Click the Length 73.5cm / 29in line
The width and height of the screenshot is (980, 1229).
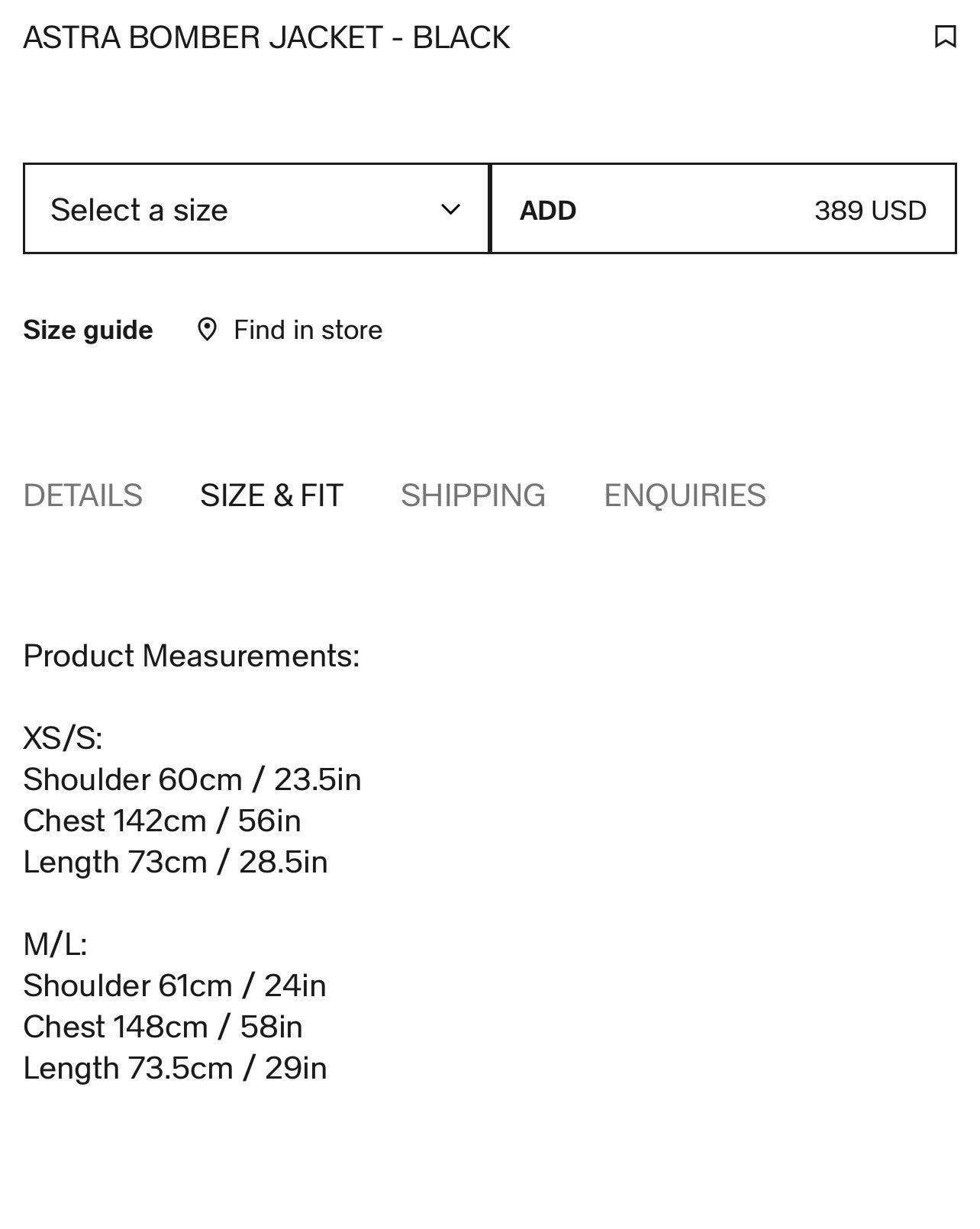tap(176, 1068)
